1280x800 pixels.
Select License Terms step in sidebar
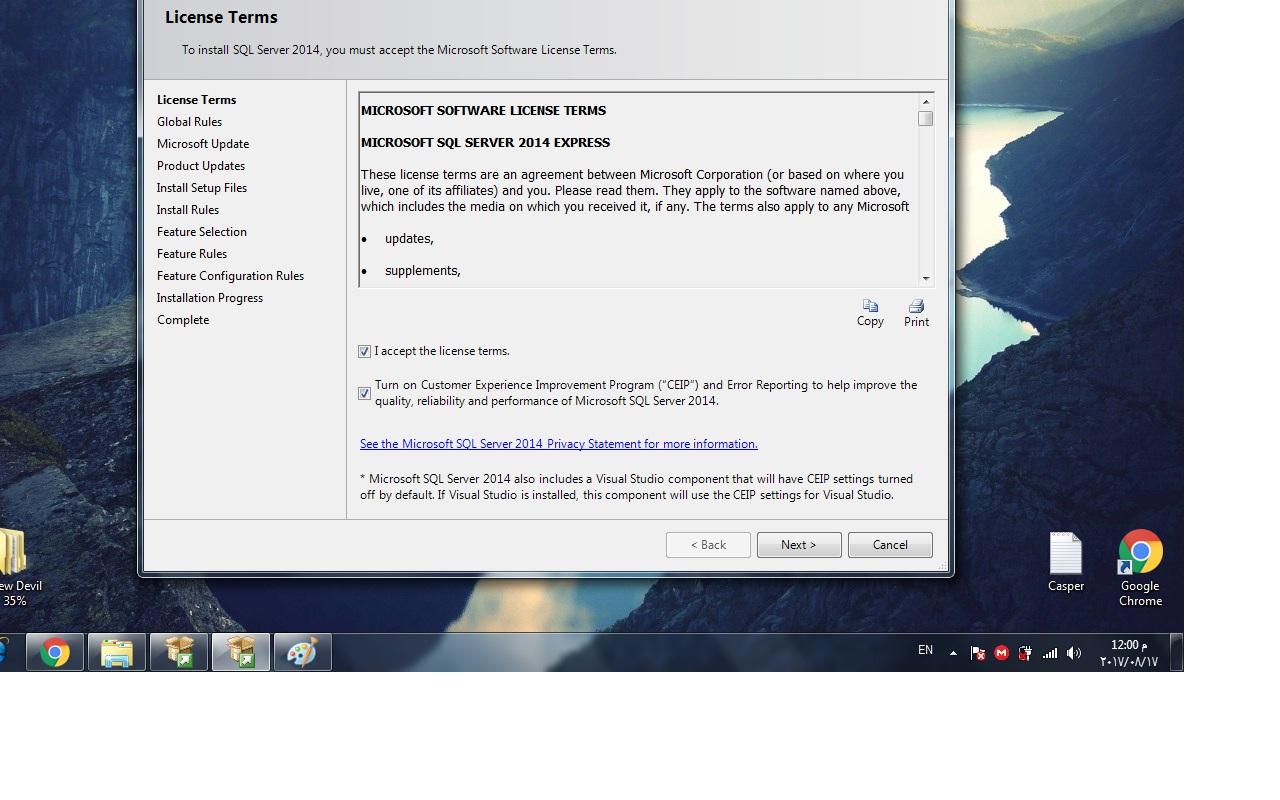197,100
